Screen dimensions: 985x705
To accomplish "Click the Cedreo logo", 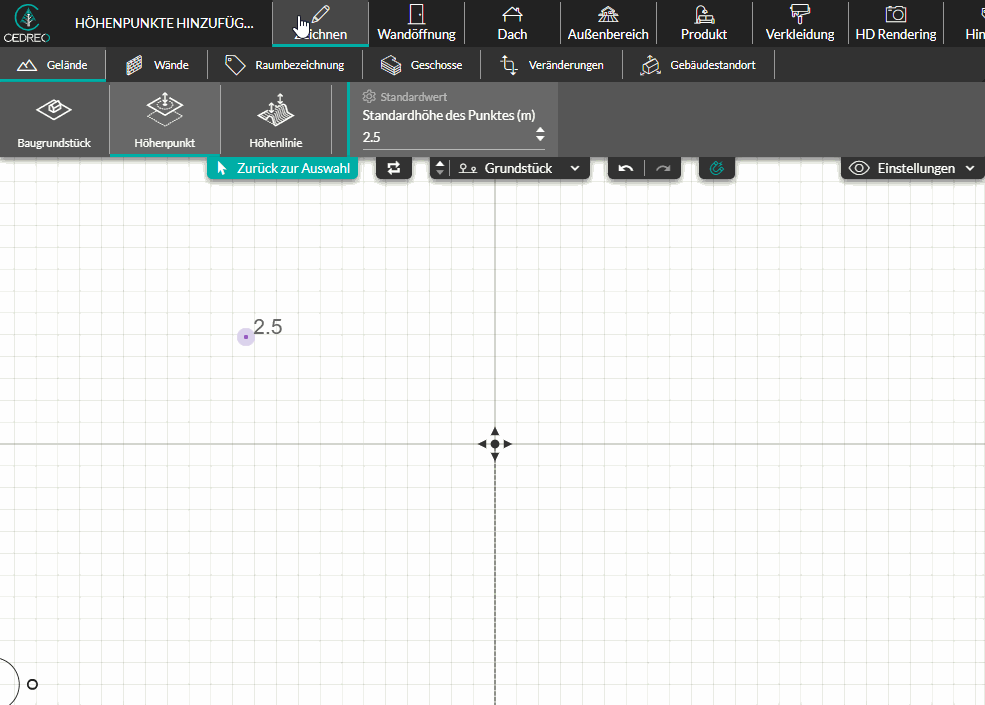I will tap(27, 23).
